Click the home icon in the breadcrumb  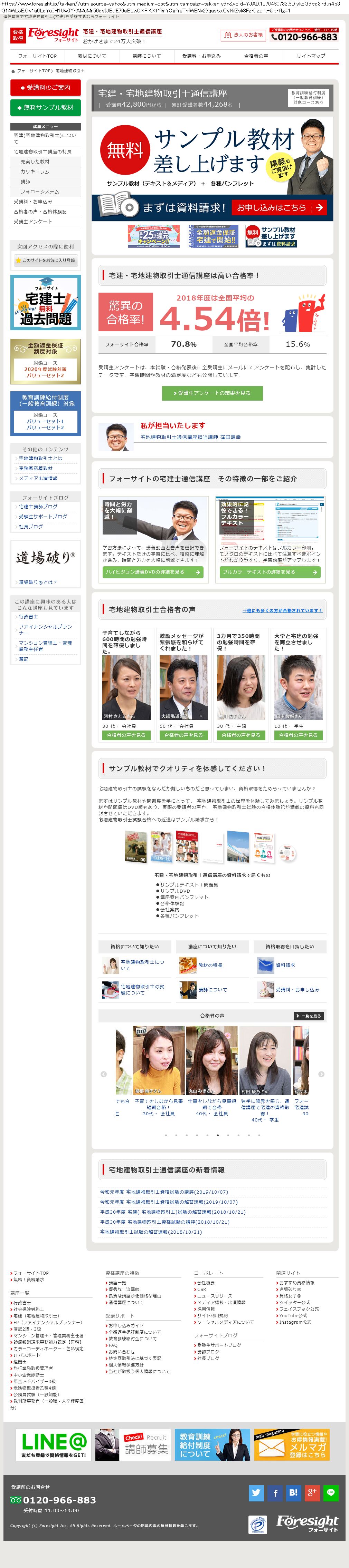(13, 71)
